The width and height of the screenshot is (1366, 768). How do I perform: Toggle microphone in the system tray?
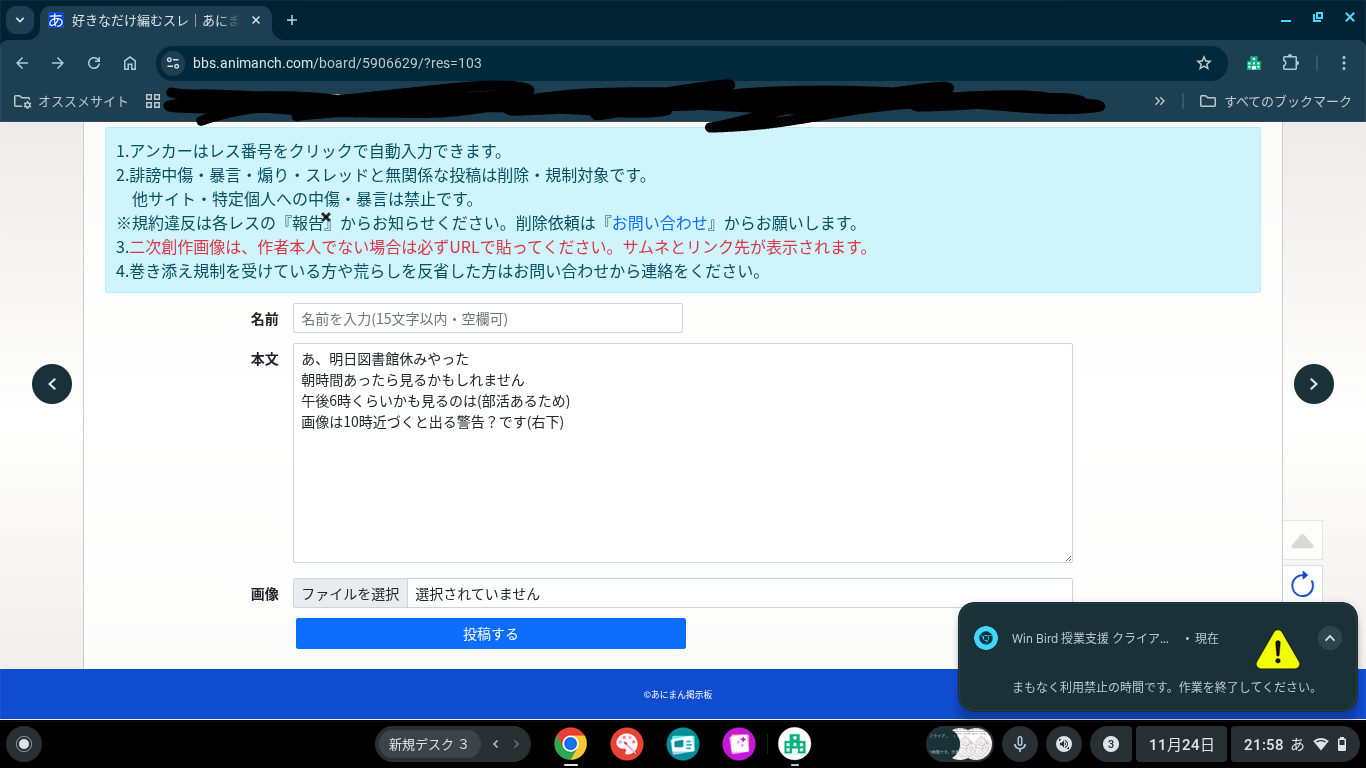(1020, 744)
